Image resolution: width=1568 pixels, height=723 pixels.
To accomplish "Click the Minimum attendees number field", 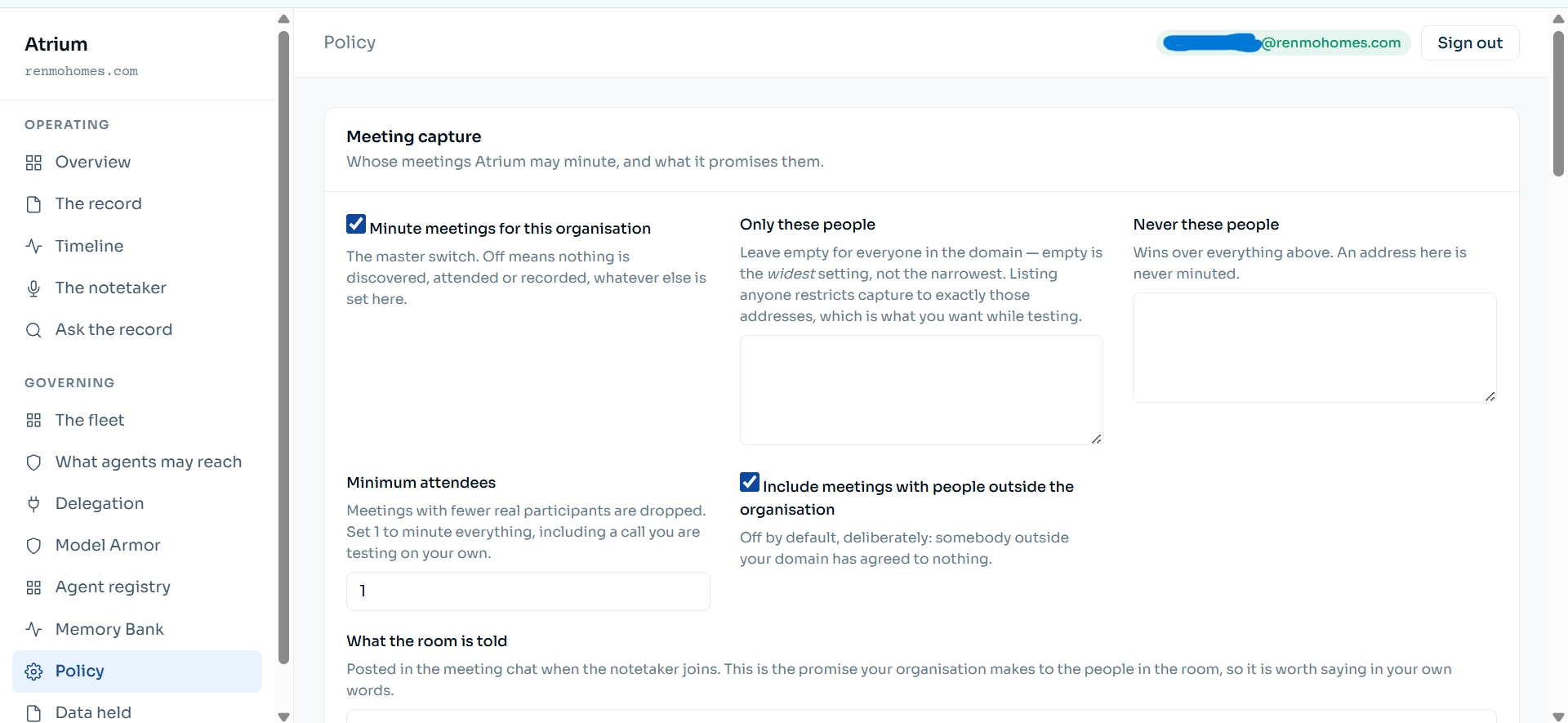I will point(528,591).
